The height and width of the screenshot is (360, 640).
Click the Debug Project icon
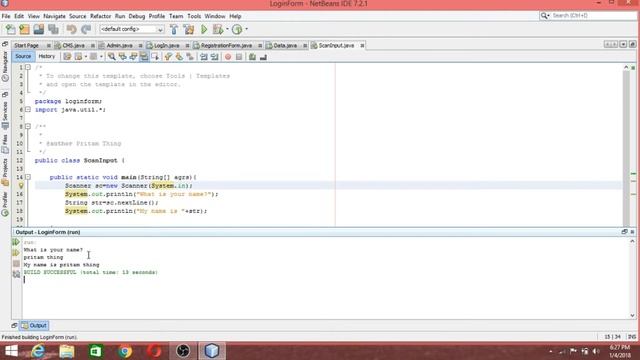click(x=218, y=29)
